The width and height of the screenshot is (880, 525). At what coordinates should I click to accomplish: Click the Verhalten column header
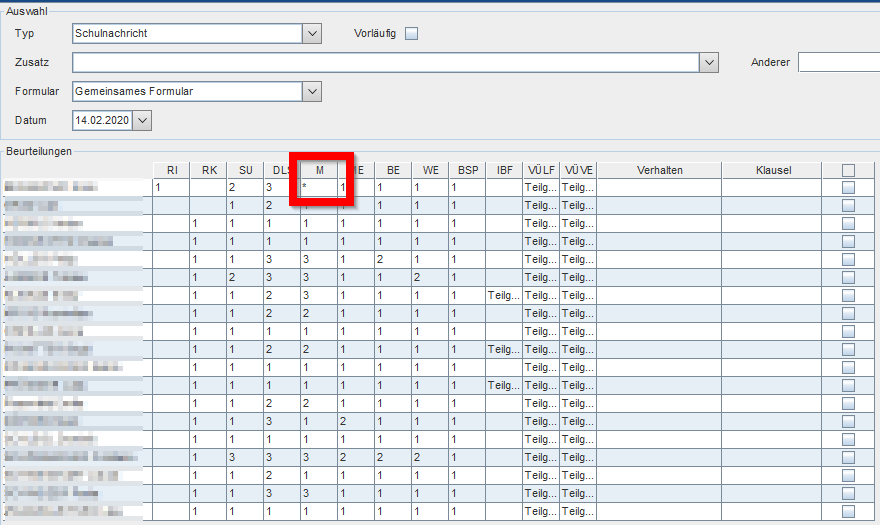pyautogui.click(x=659, y=170)
